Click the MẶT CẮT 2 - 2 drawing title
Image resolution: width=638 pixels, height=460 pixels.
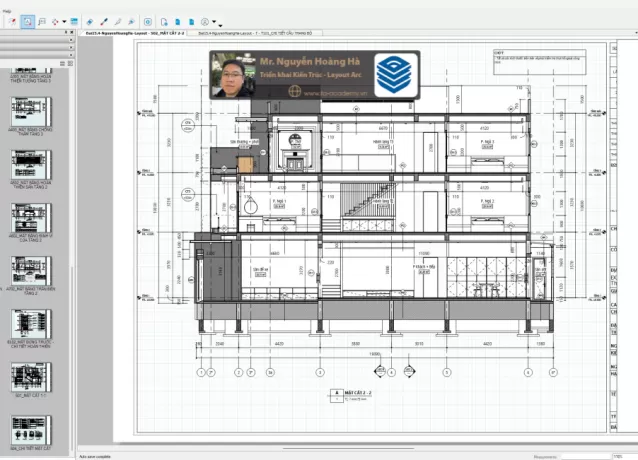point(358,393)
